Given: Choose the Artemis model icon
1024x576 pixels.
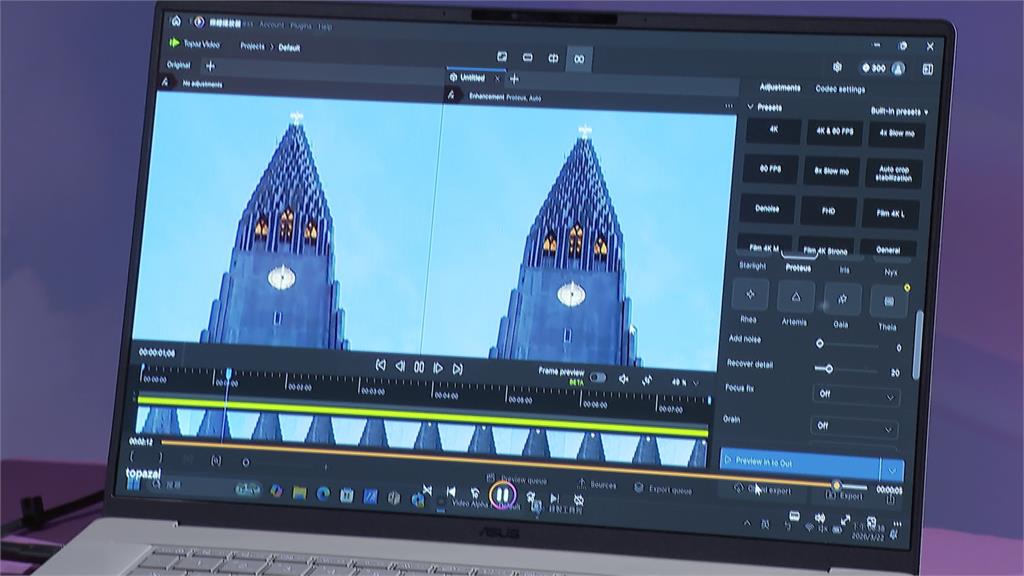Looking at the screenshot, I should [796, 297].
